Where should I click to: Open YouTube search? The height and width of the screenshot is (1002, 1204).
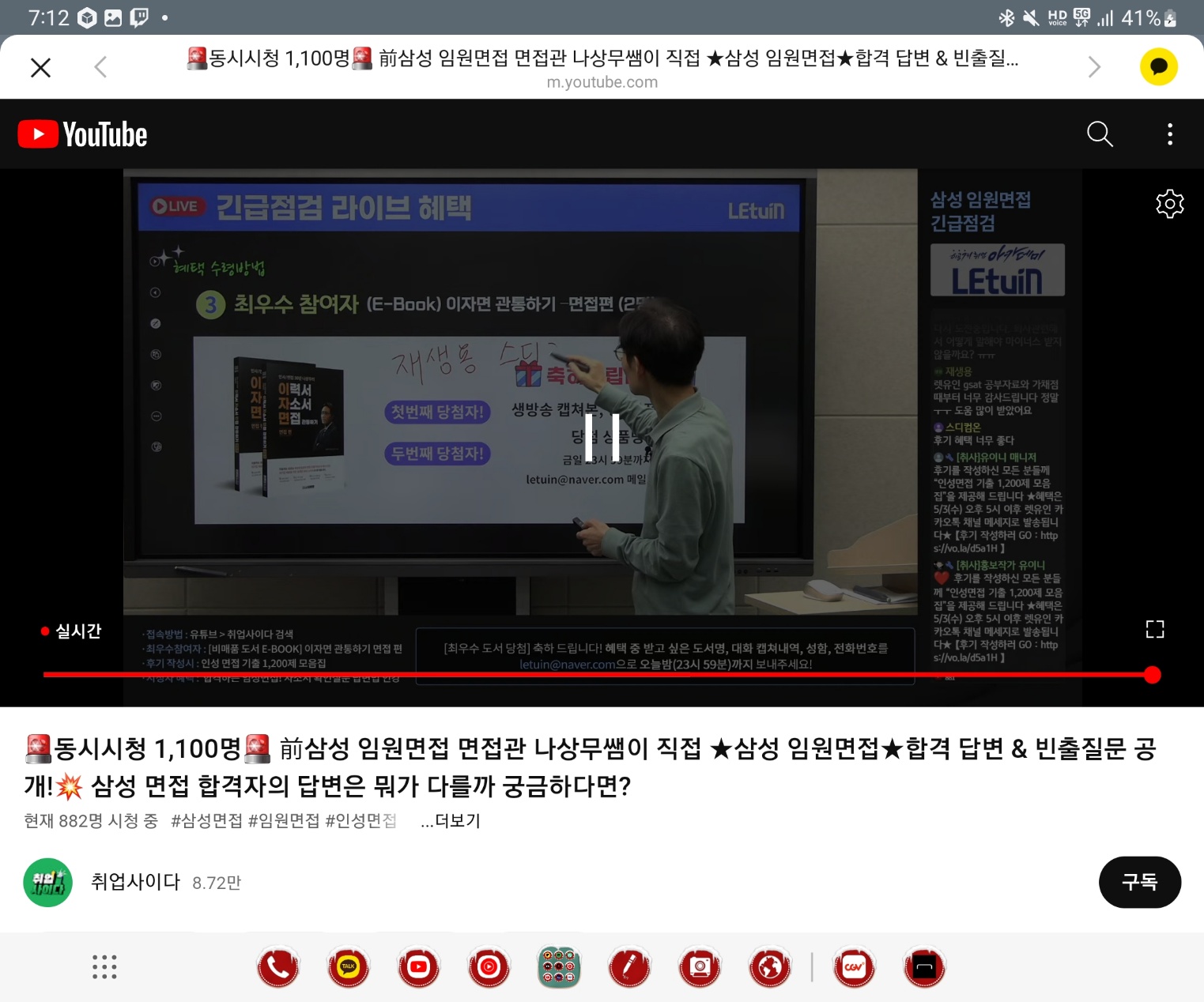click(x=1100, y=134)
